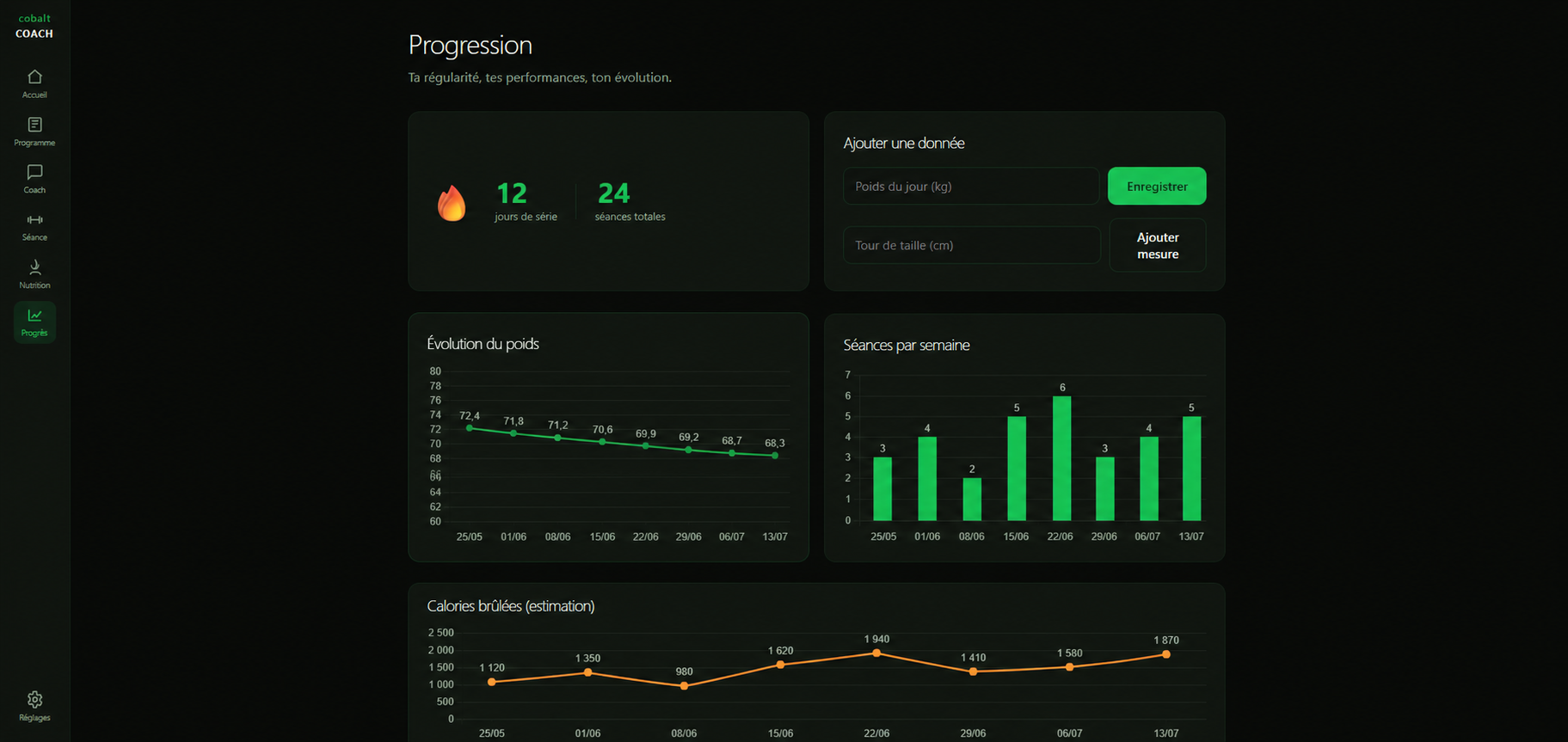Select the 71,8 weight data point

[x=513, y=433]
